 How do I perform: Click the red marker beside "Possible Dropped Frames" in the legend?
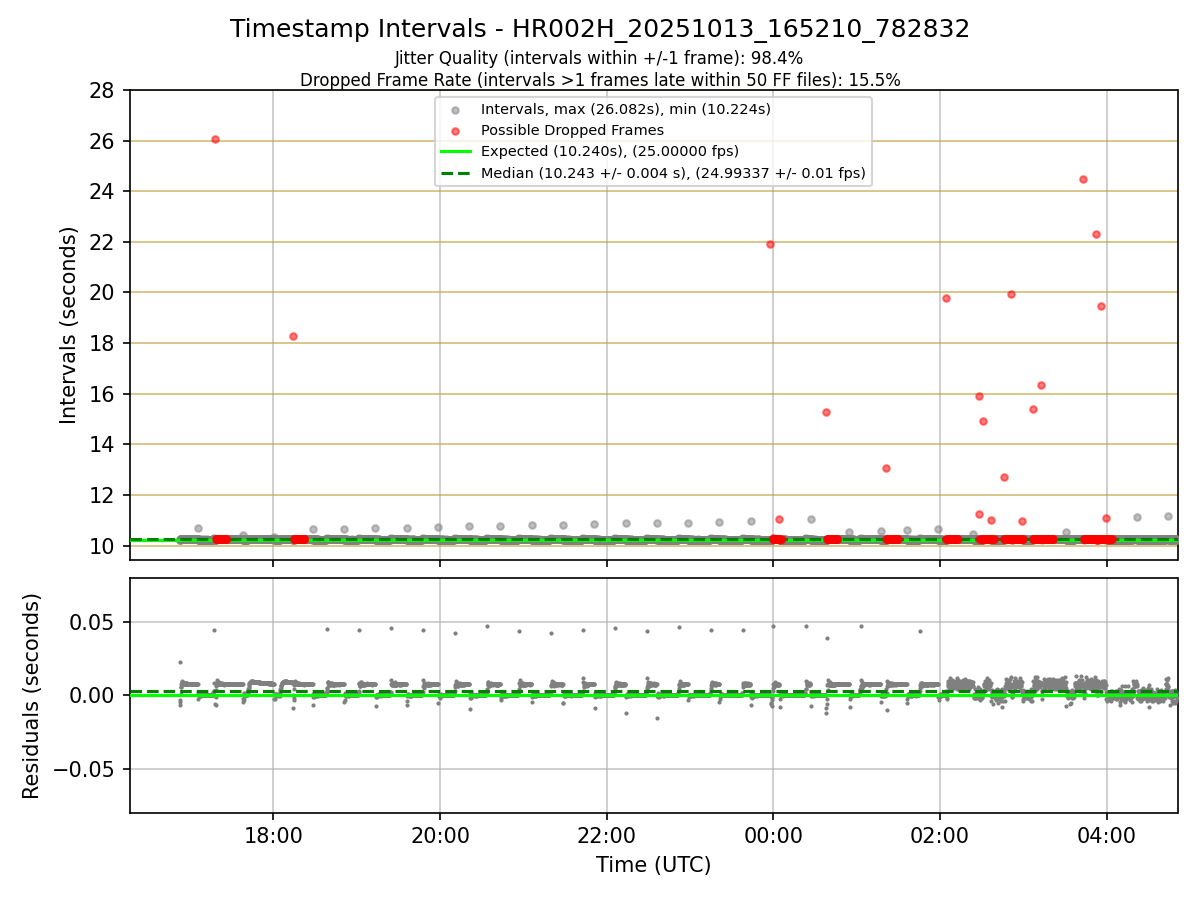(456, 130)
